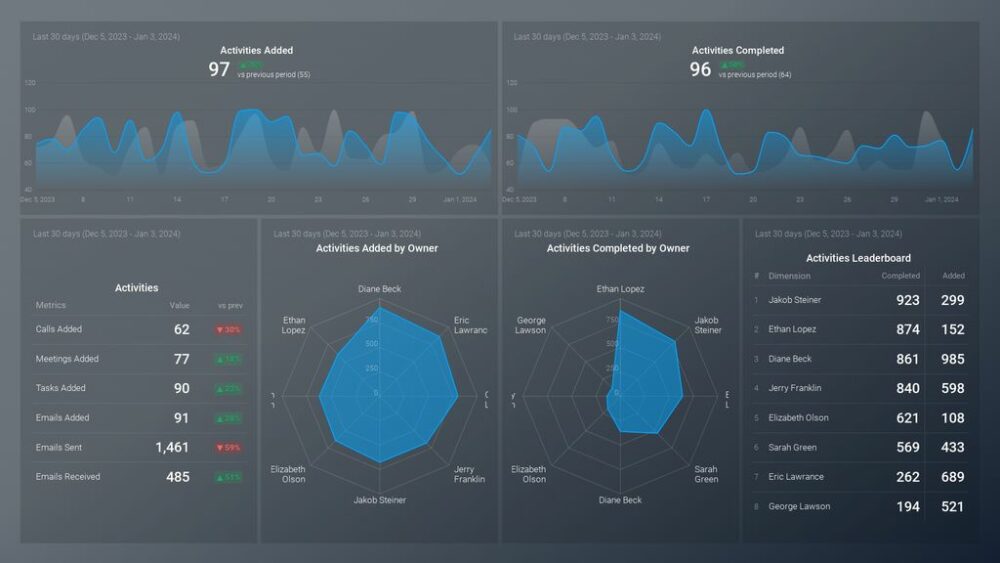Select Jakob Steiner row name in leaderboard

795,300
